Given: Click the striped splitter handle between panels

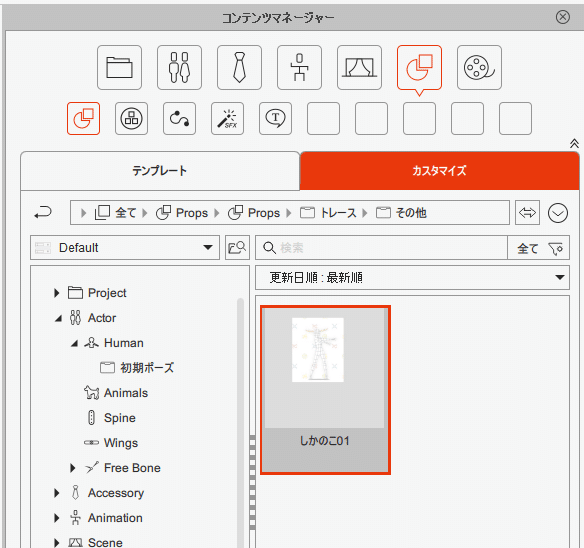Looking at the screenshot, I should [253, 482].
